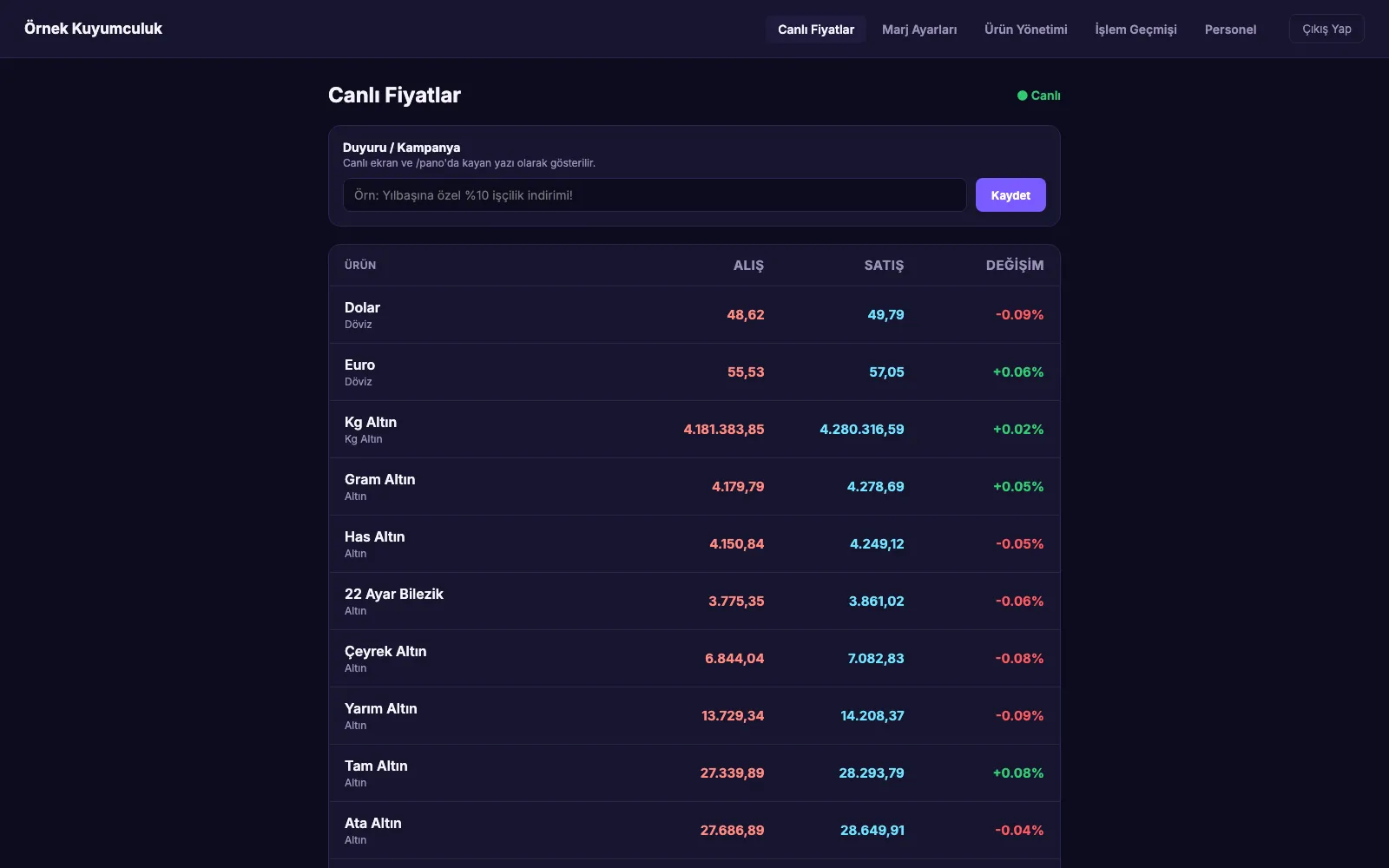Viewport: 1389px width, 868px height.
Task: Click the Kg Altın product row
Action: tap(694, 430)
